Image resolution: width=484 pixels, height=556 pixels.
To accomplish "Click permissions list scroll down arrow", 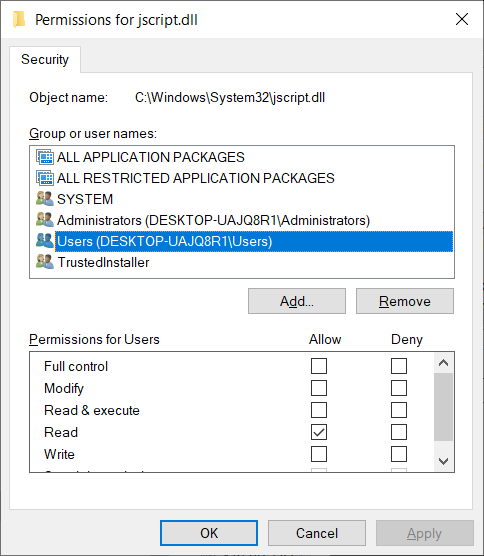I will 443,461.
